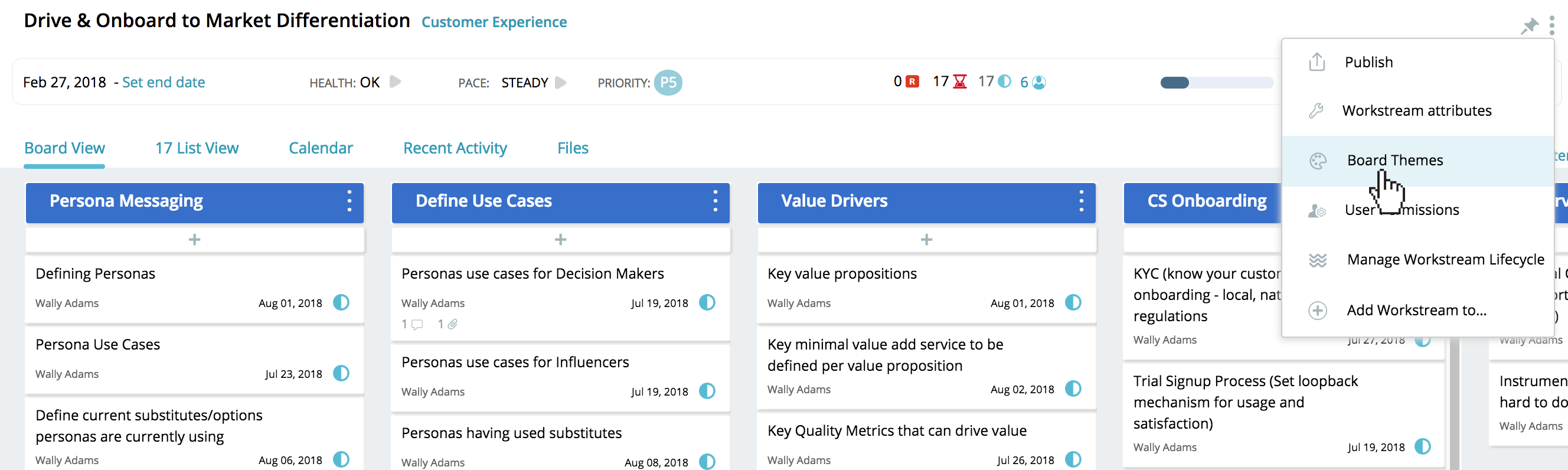Click status icon on Decision Makers use cases card
The height and width of the screenshot is (470, 1568).
[707, 302]
